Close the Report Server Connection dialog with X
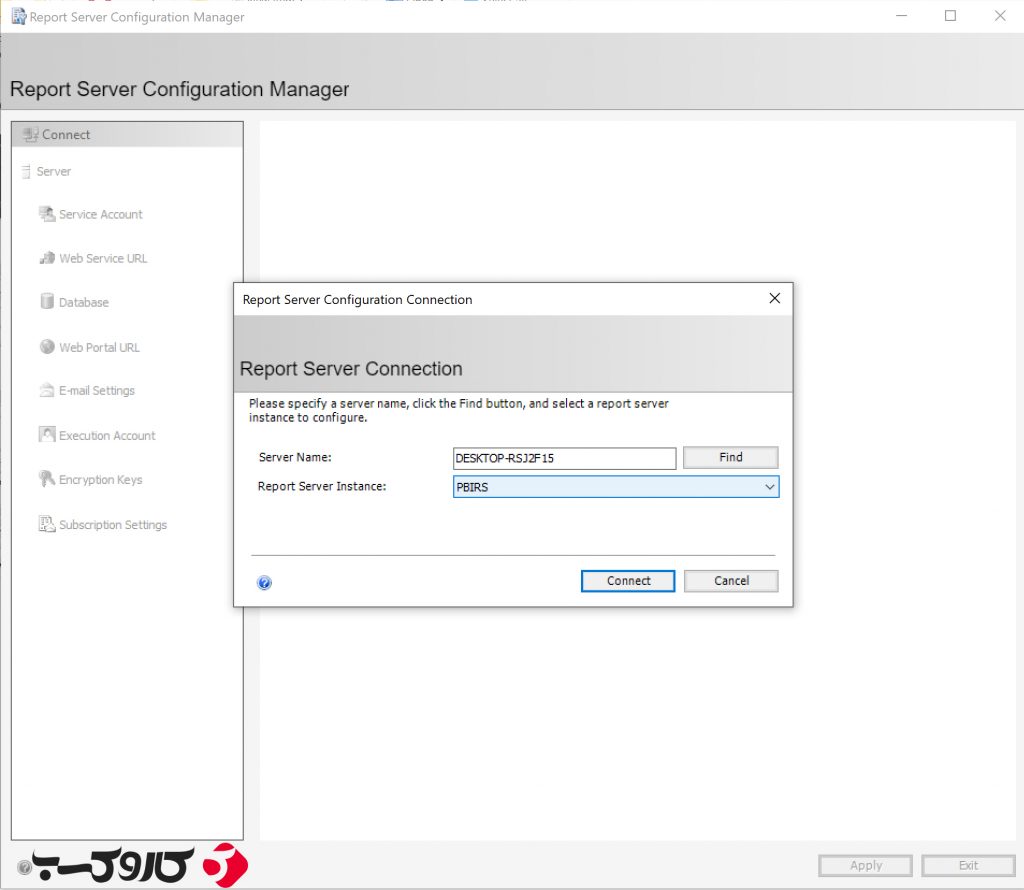 (774, 298)
